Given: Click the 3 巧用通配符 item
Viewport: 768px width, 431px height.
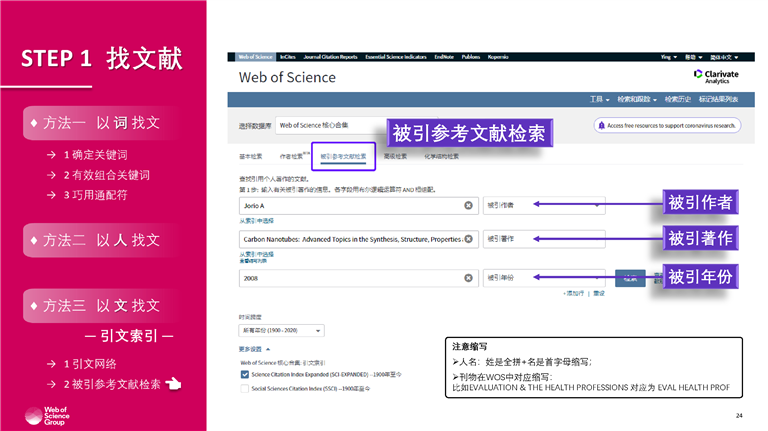Looking at the screenshot, I should pos(96,195).
